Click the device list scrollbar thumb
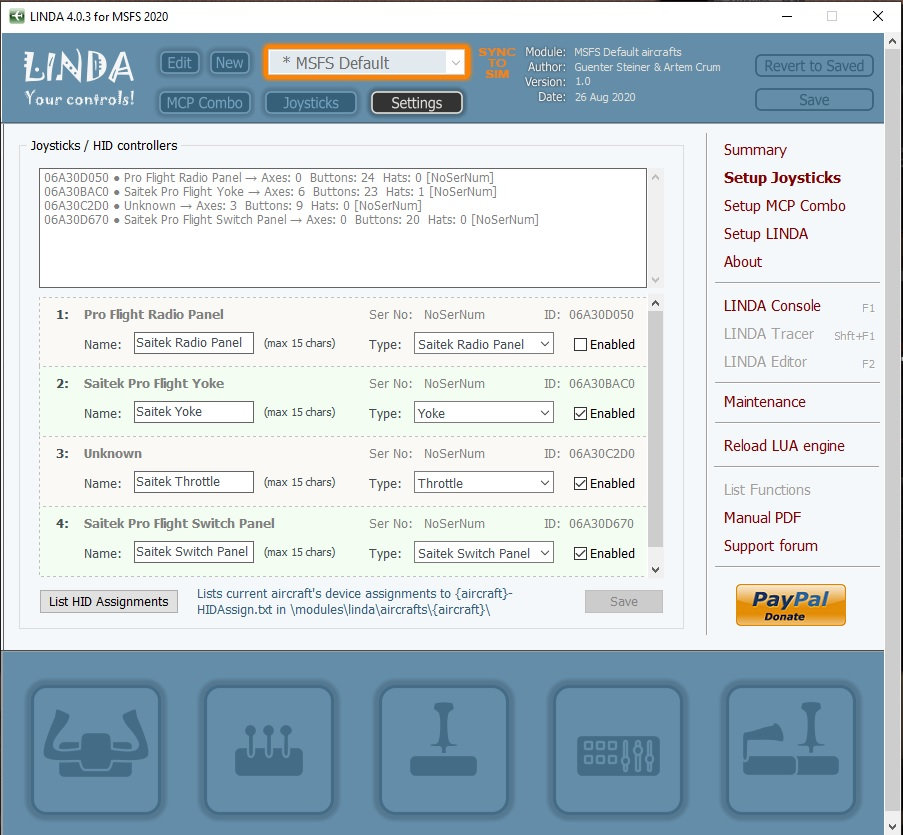903x835 pixels. (655, 429)
